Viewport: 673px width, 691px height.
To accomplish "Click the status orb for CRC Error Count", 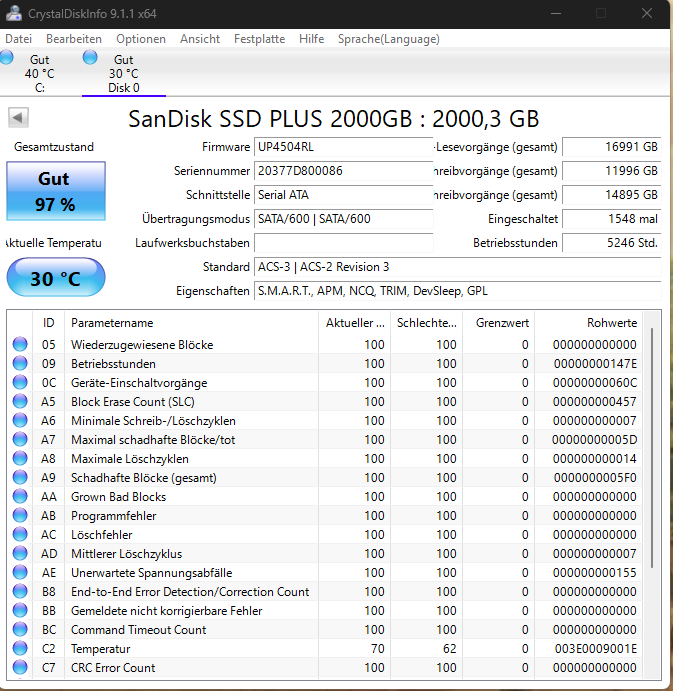I will point(20,667).
